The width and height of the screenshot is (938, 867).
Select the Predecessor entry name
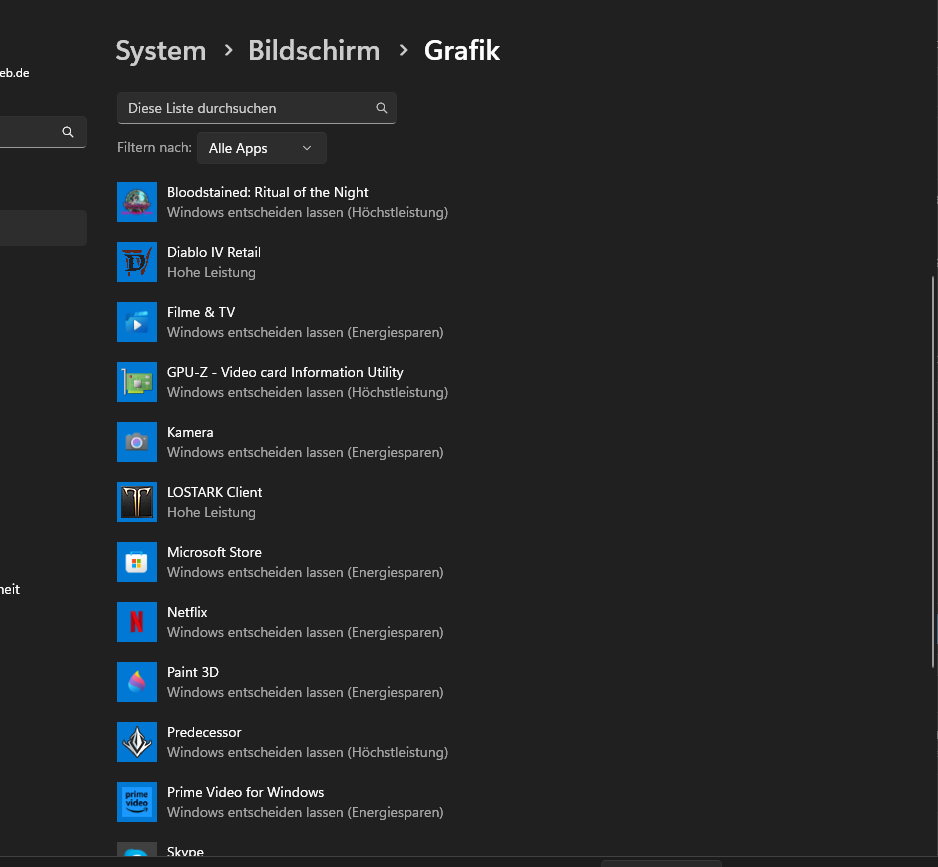click(x=204, y=732)
